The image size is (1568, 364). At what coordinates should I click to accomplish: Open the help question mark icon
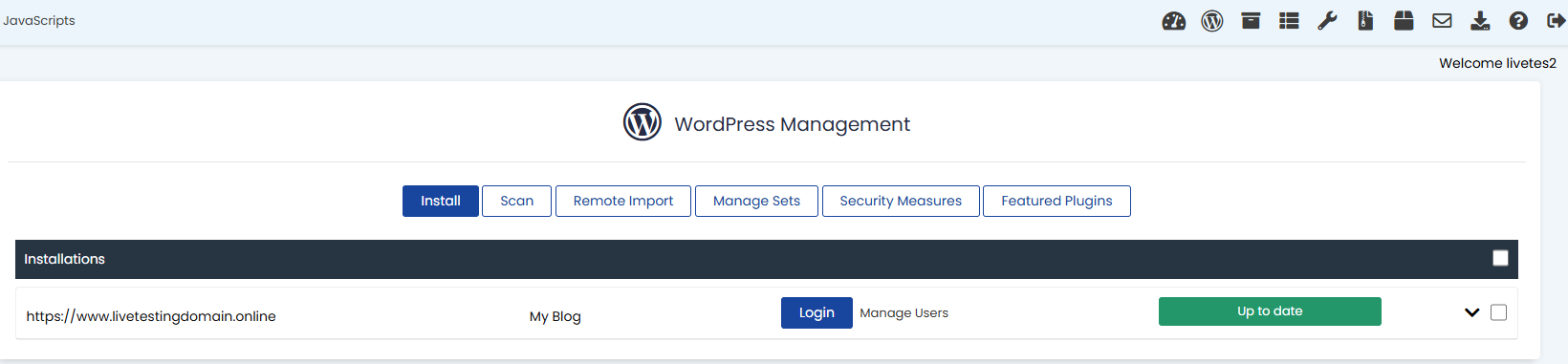pos(1518,21)
